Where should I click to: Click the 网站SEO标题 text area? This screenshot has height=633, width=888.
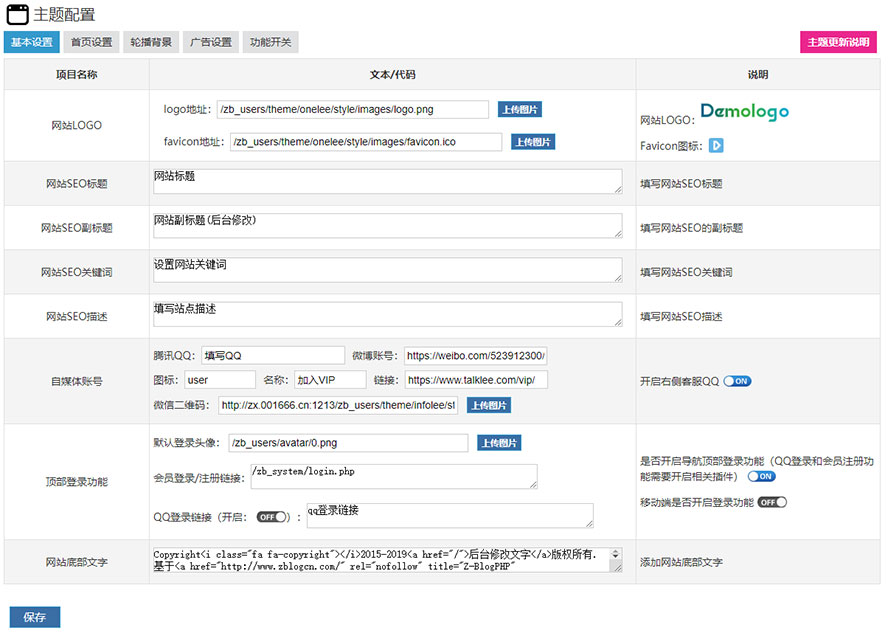[x=387, y=181]
